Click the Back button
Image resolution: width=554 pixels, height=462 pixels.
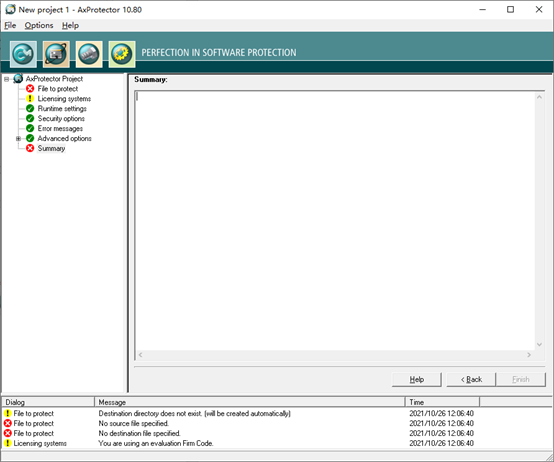pyautogui.click(x=471, y=379)
